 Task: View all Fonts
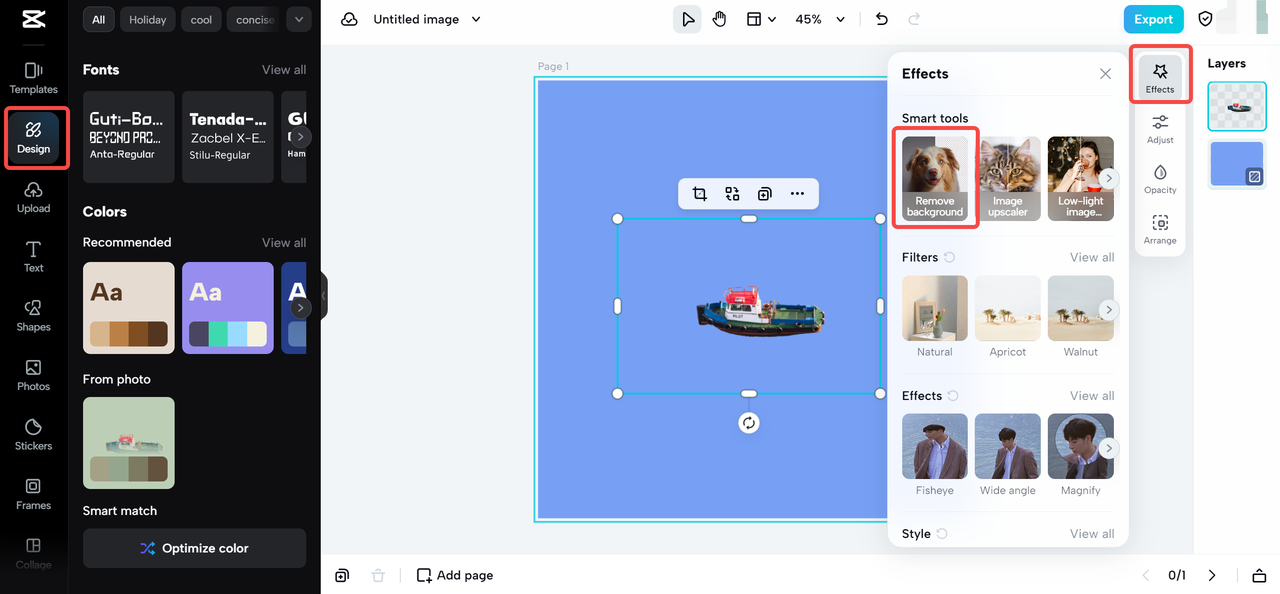284,69
